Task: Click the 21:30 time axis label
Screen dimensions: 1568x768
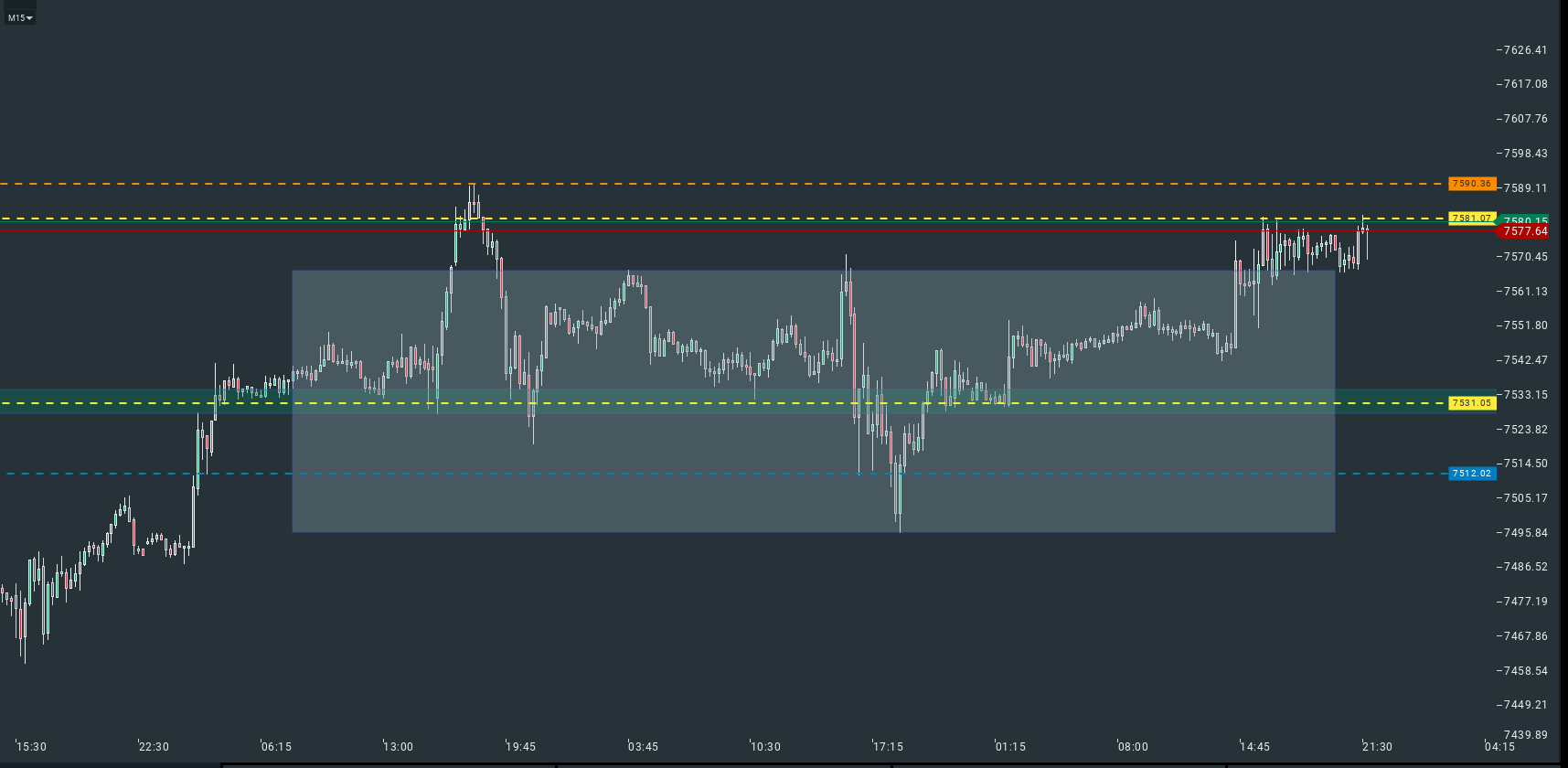Action: pyautogui.click(x=1377, y=747)
